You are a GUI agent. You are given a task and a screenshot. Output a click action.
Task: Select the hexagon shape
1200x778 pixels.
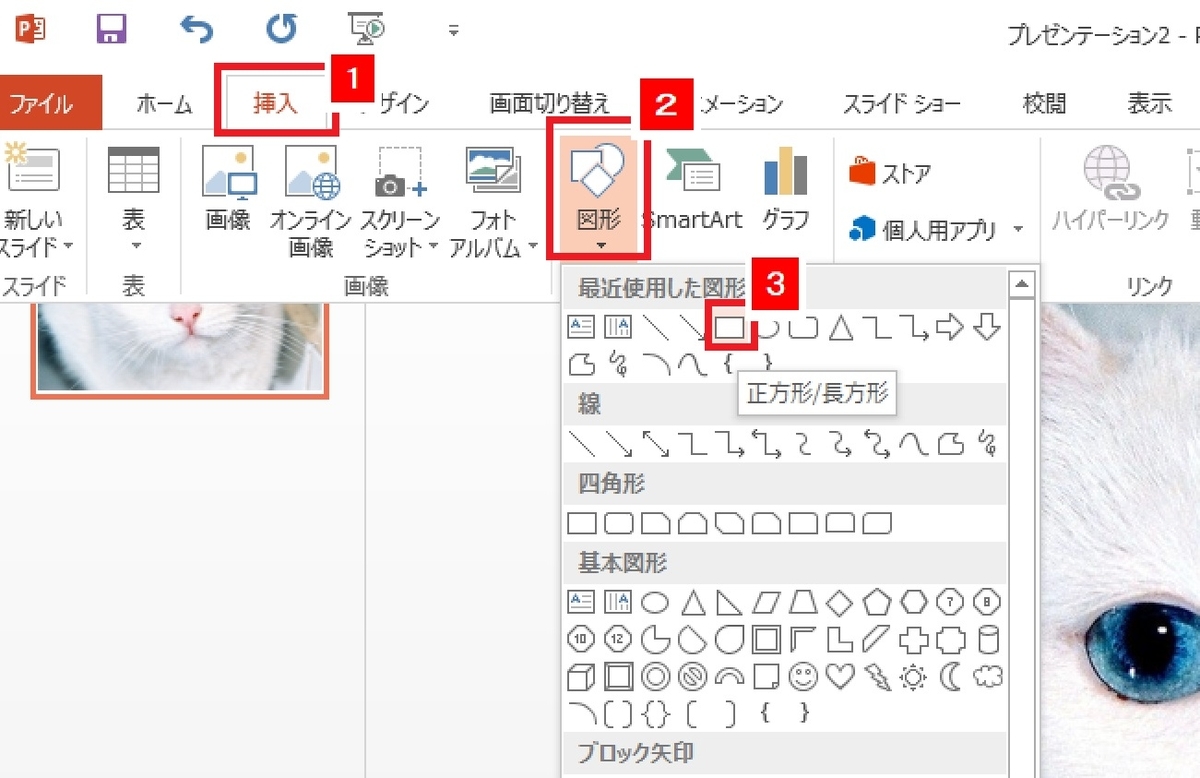click(x=914, y=603)
